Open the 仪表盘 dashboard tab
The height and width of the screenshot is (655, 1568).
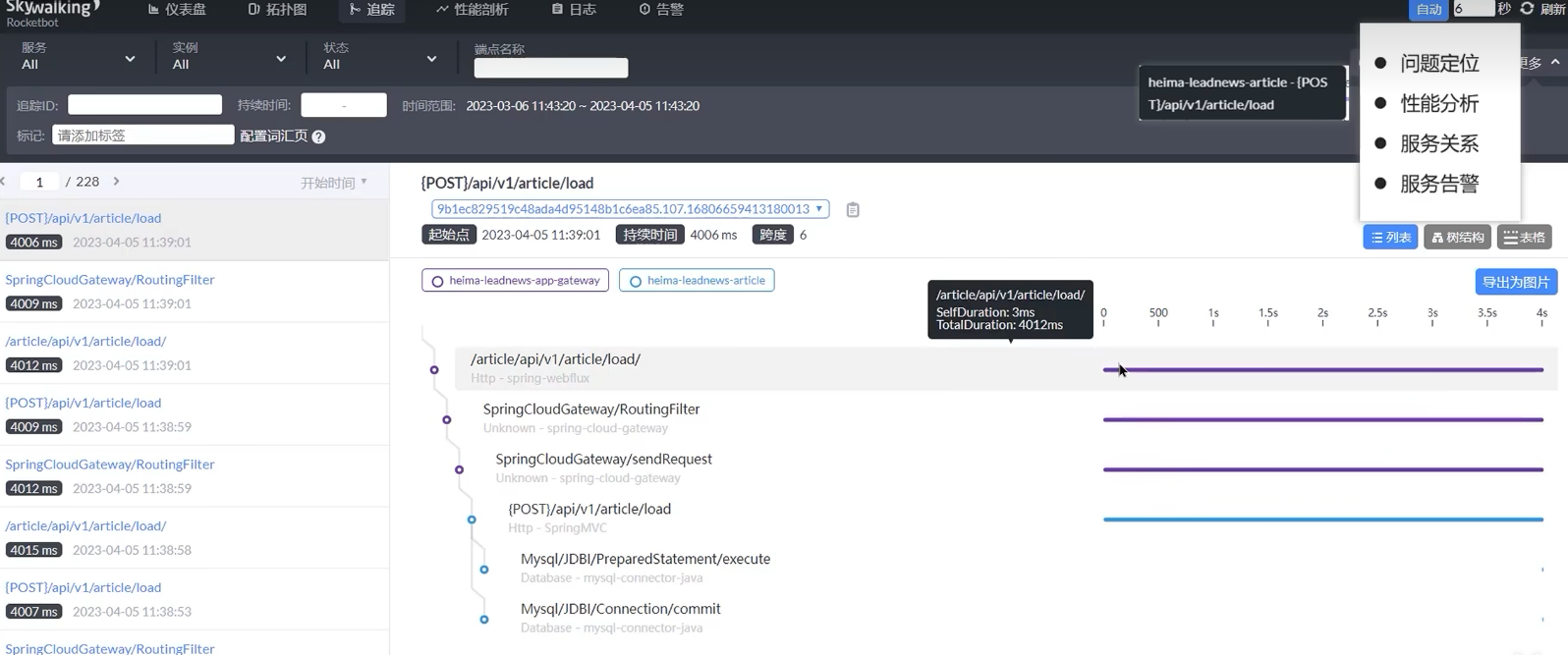coord(177,10)
